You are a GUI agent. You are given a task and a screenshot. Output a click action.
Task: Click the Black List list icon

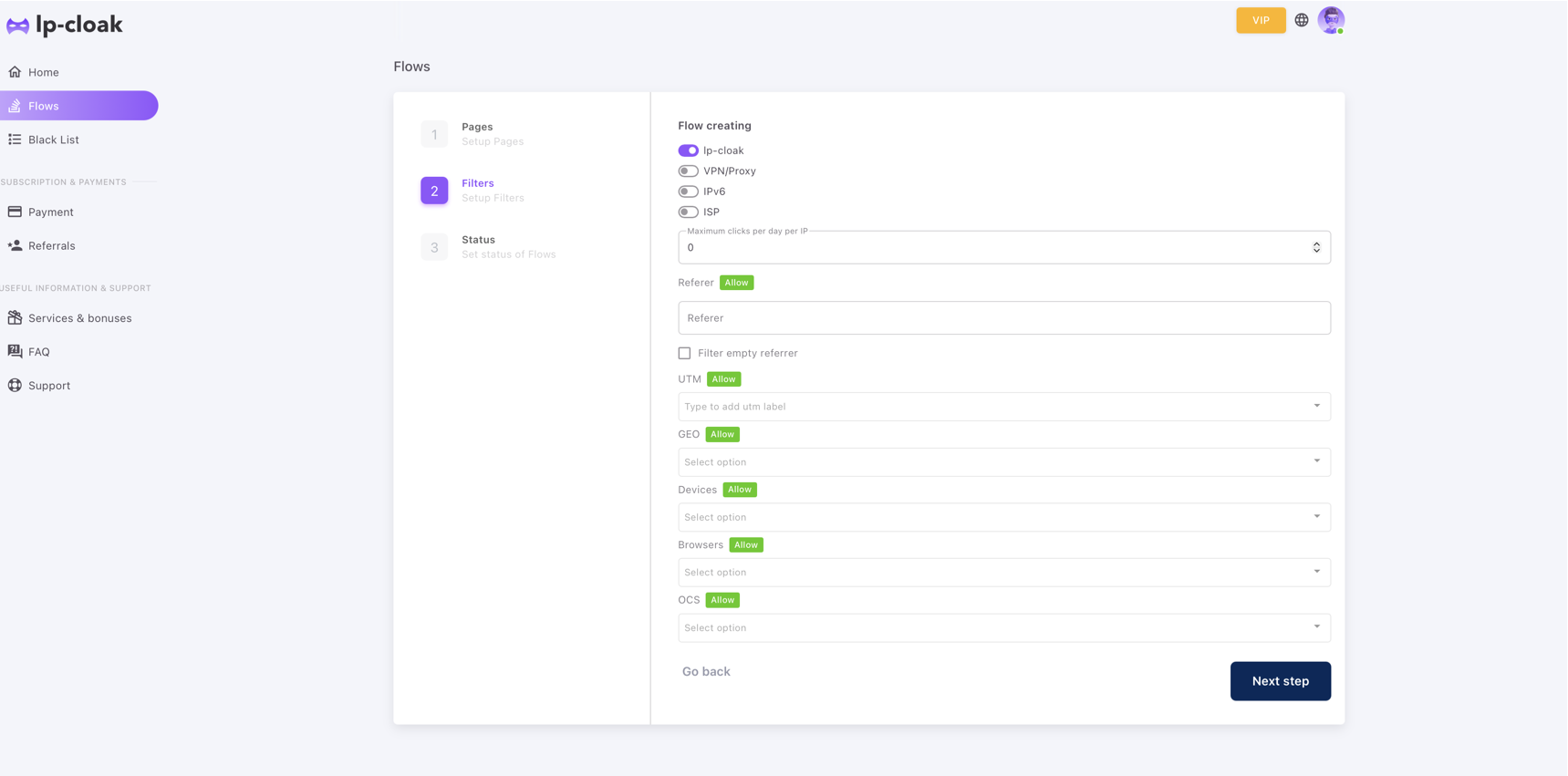point(15,140)
